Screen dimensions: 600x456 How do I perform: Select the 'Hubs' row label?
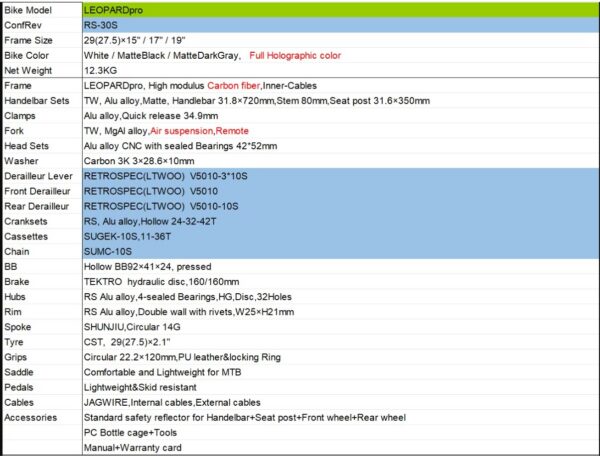click(15, 297)
